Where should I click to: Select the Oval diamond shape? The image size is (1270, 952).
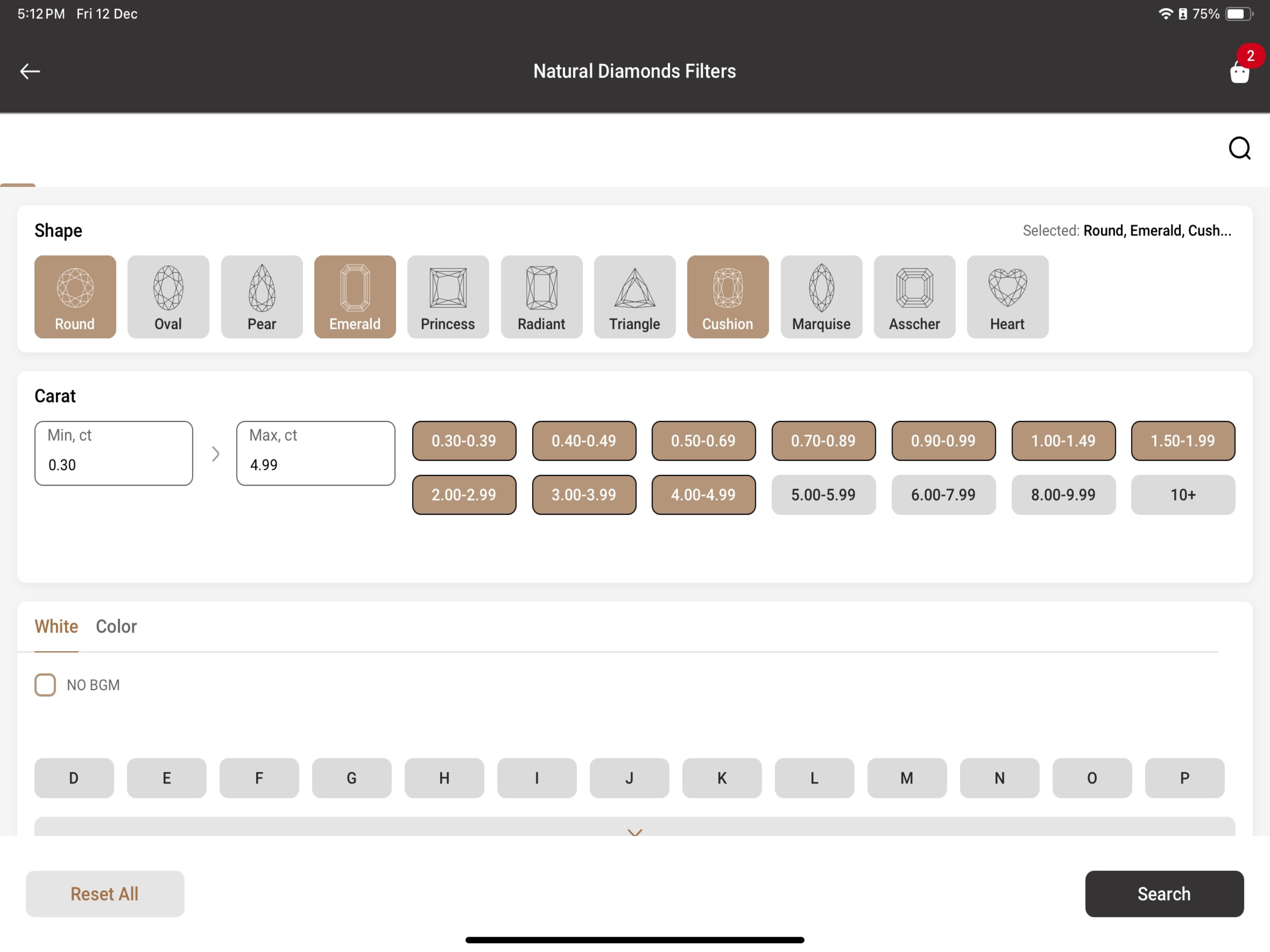coord(168,296)
